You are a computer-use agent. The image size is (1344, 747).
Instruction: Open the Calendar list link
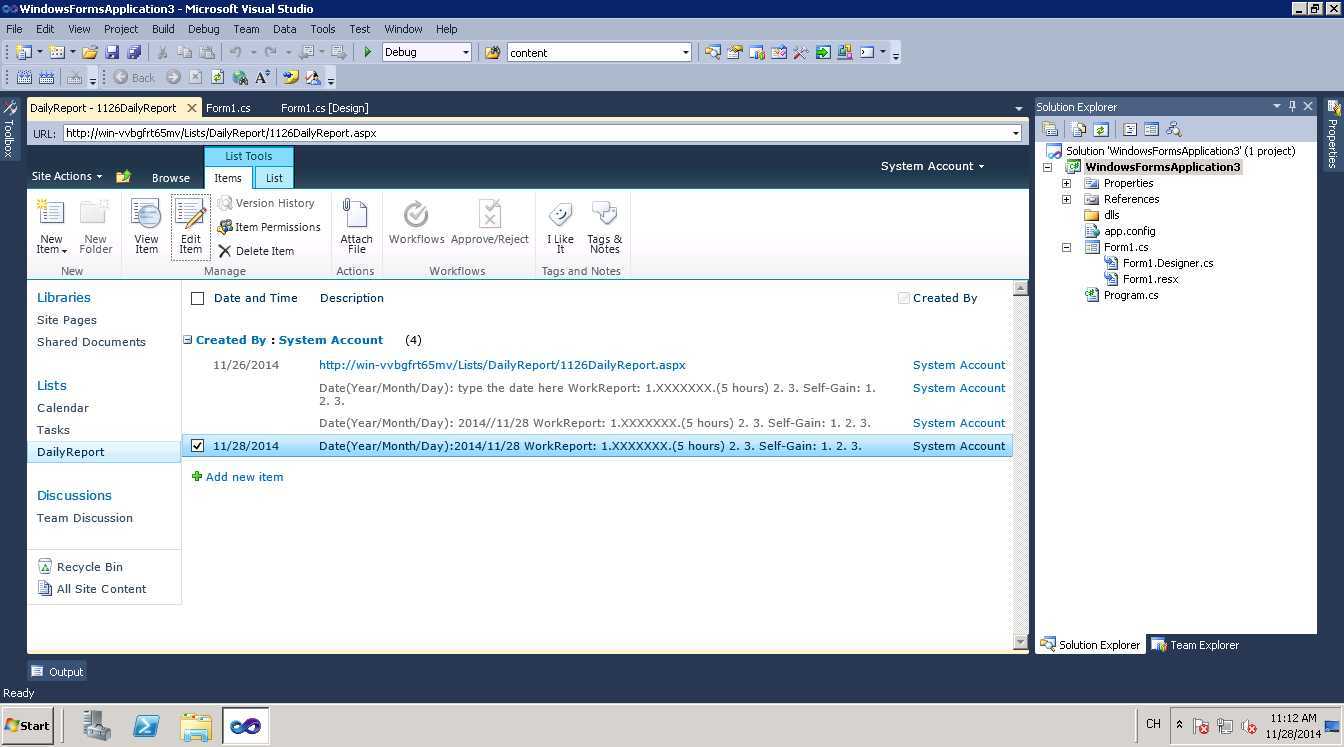[63, 408]
